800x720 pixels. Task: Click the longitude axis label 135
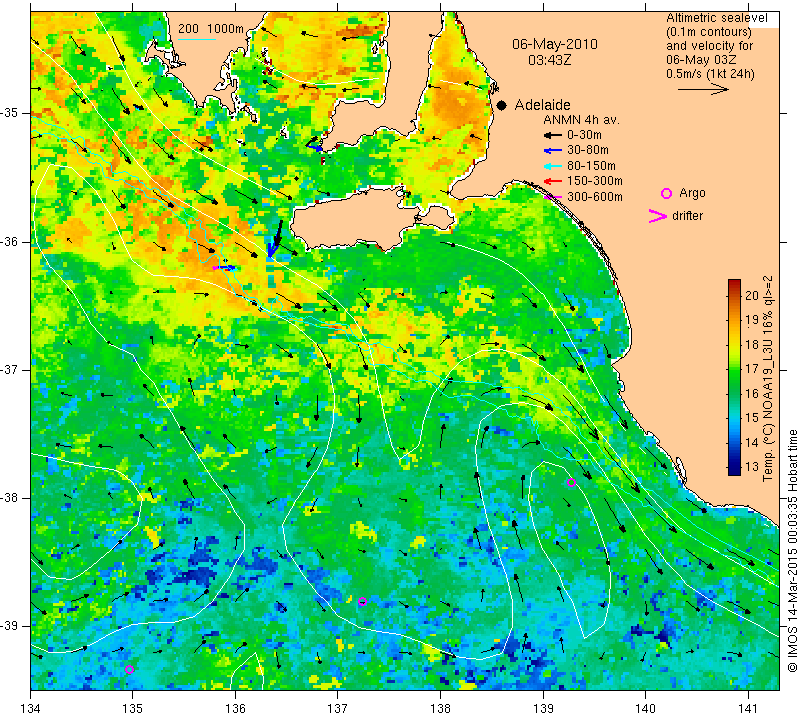tap(133, 709)
